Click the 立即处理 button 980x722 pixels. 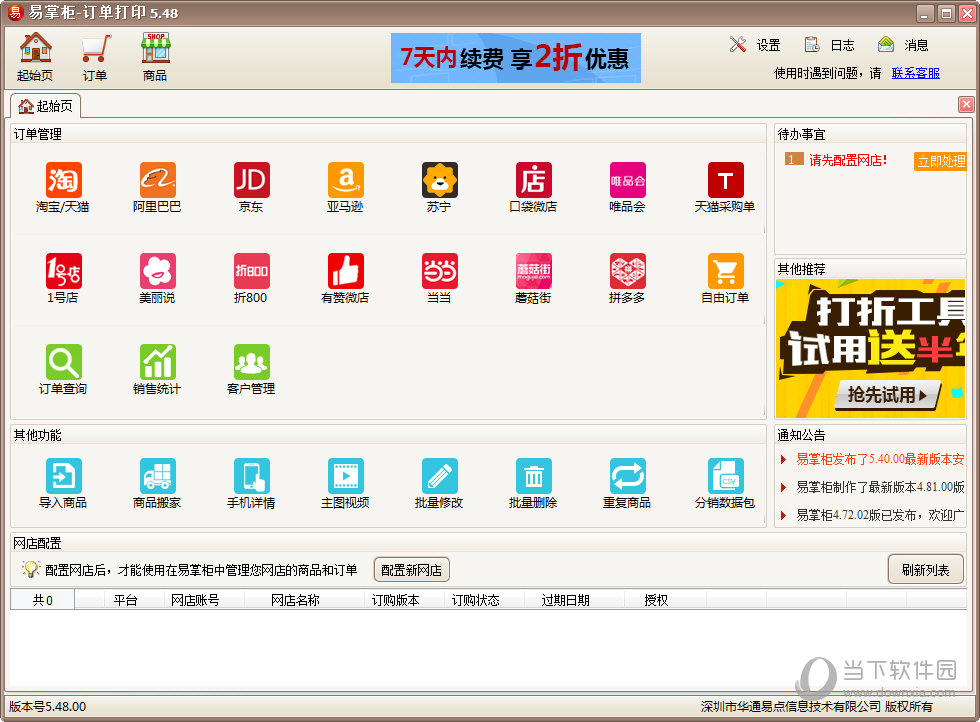click(x=940, y=161)
